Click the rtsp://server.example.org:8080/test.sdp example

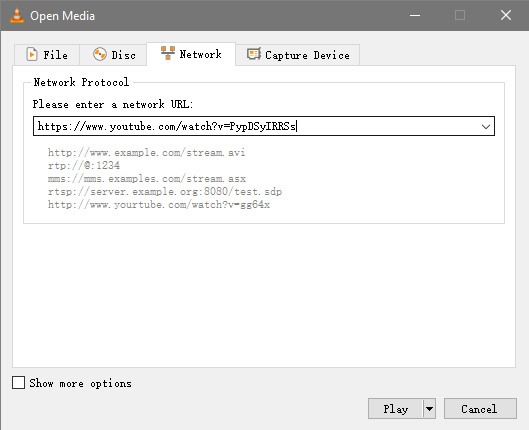click(165, 192)
